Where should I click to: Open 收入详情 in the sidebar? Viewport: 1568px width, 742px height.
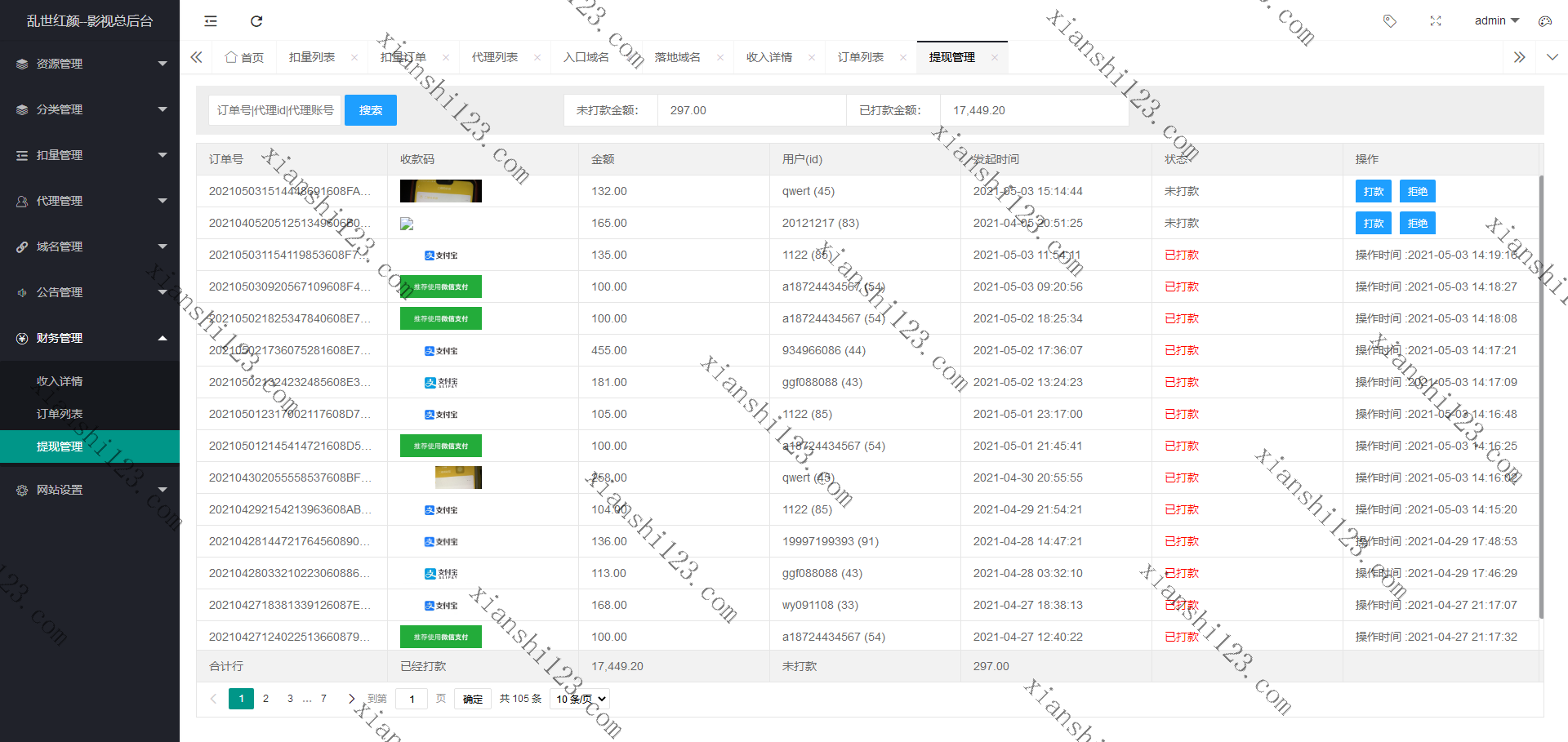90,381
